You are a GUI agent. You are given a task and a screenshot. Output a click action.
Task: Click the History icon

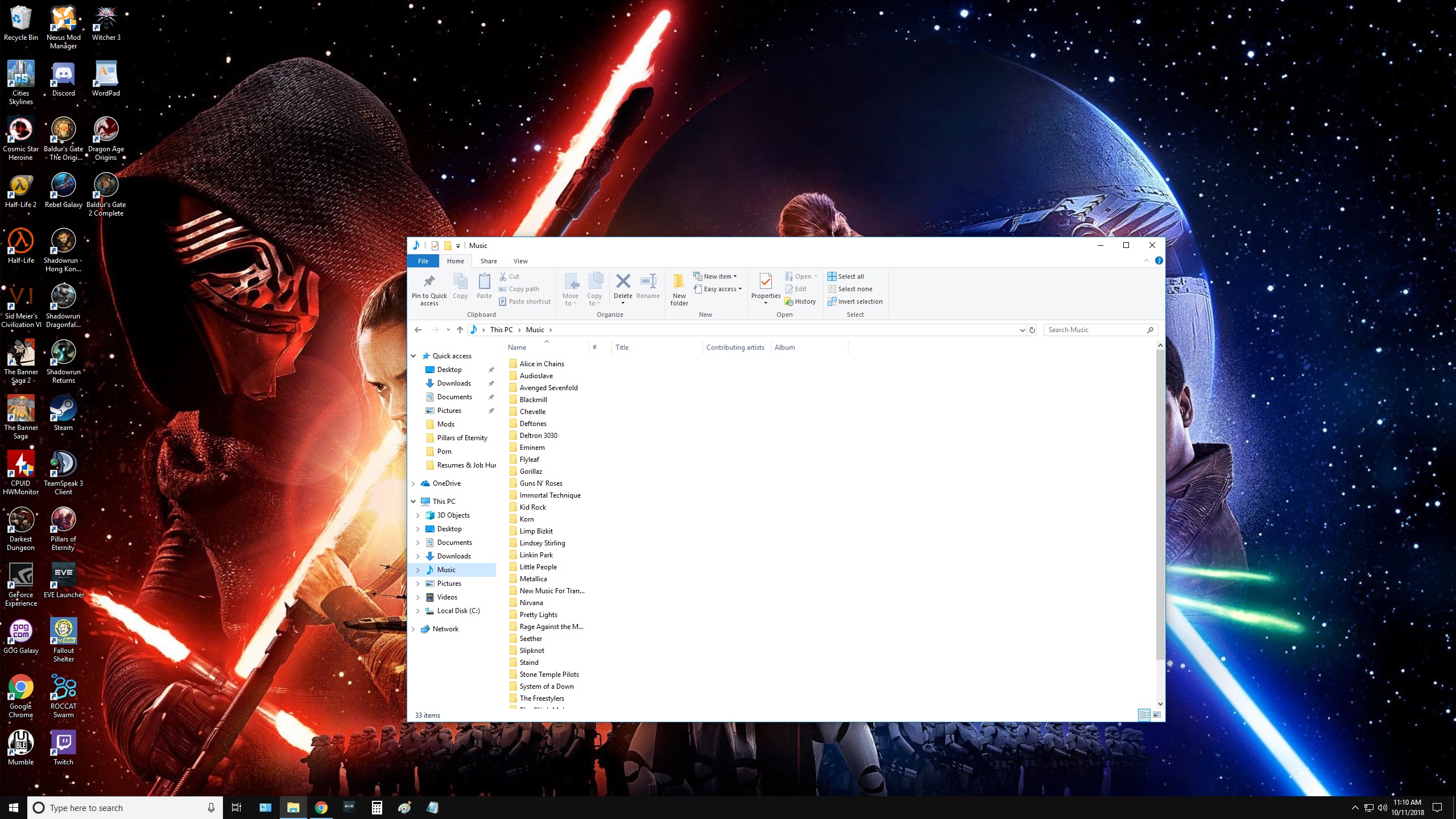pos(789,301)
